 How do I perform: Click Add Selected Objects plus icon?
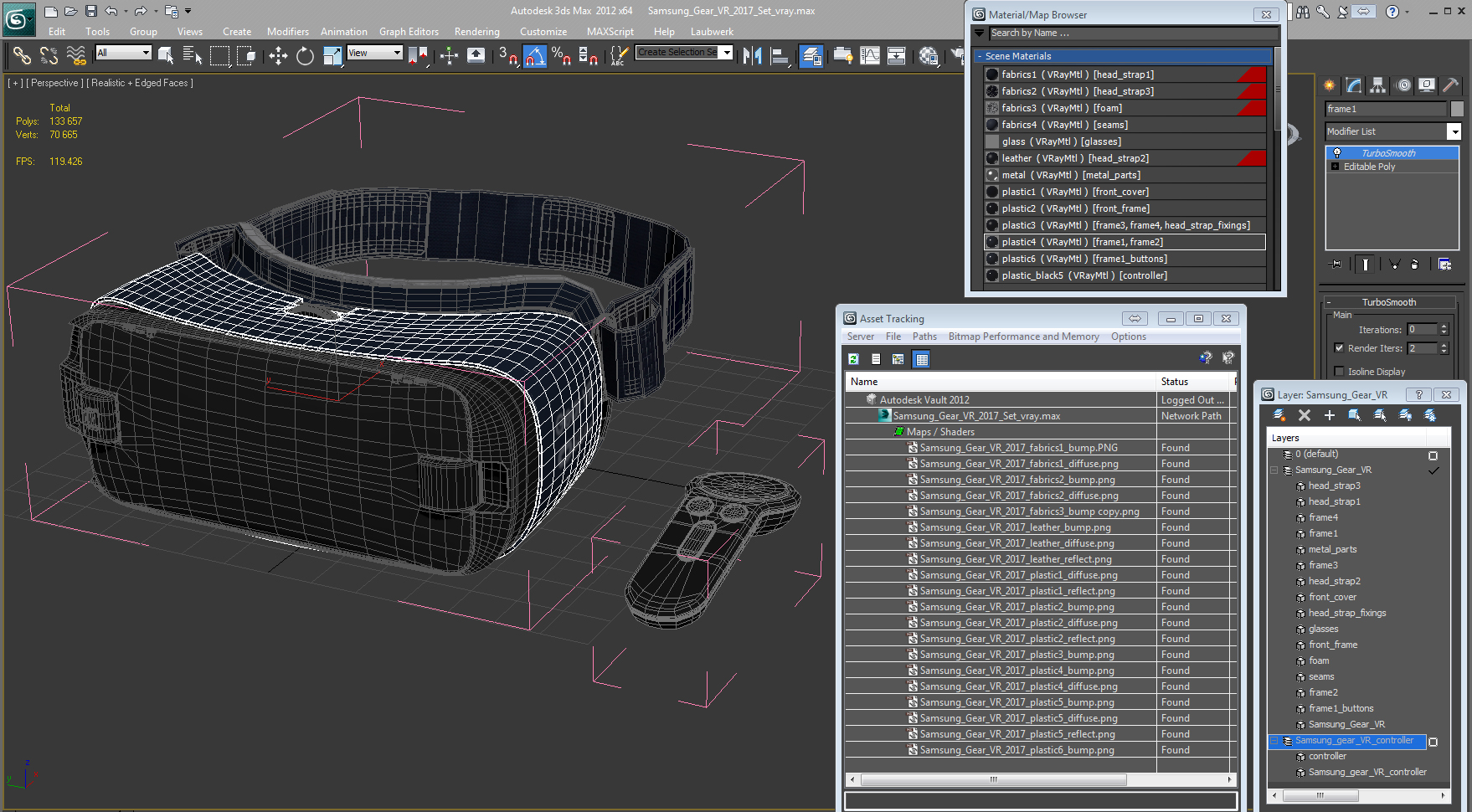coord(1330,415)
